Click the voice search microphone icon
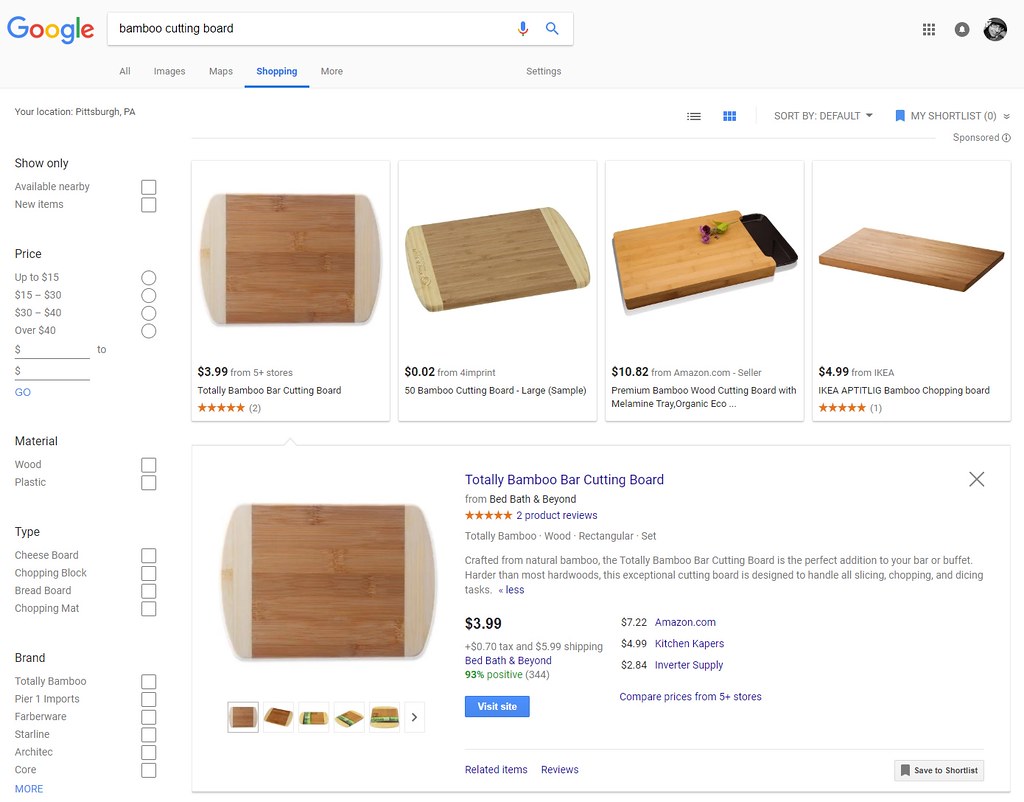Viewport: 1024px width, 802px height. coord(522,29)
